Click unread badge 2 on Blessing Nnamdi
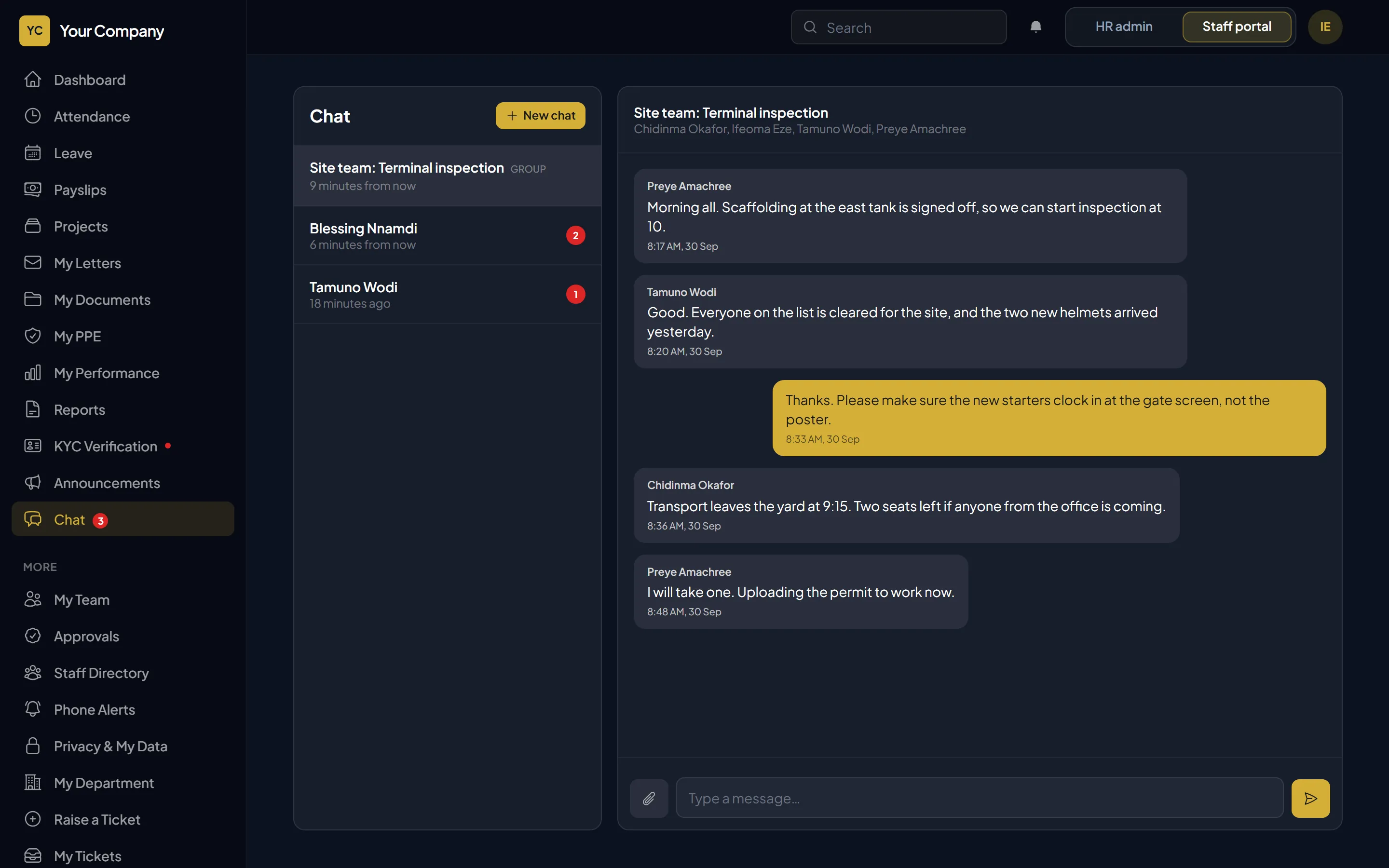Screen dimensions: 1389x868 575,235
